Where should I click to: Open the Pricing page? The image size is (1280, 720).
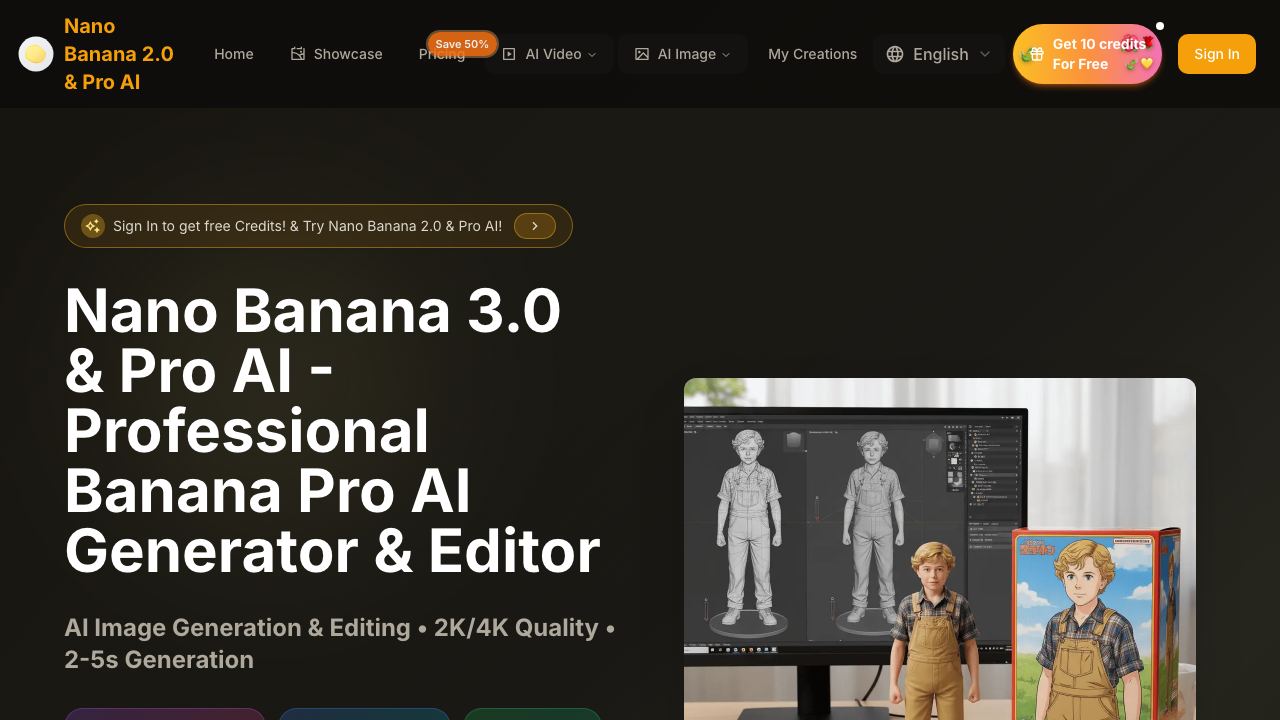coord(442,54)
